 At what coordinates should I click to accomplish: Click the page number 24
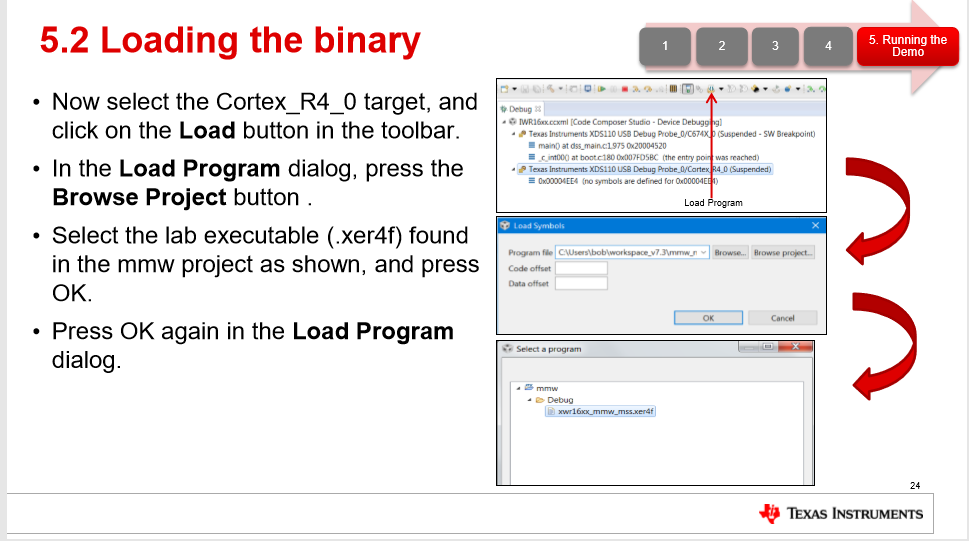915,485
